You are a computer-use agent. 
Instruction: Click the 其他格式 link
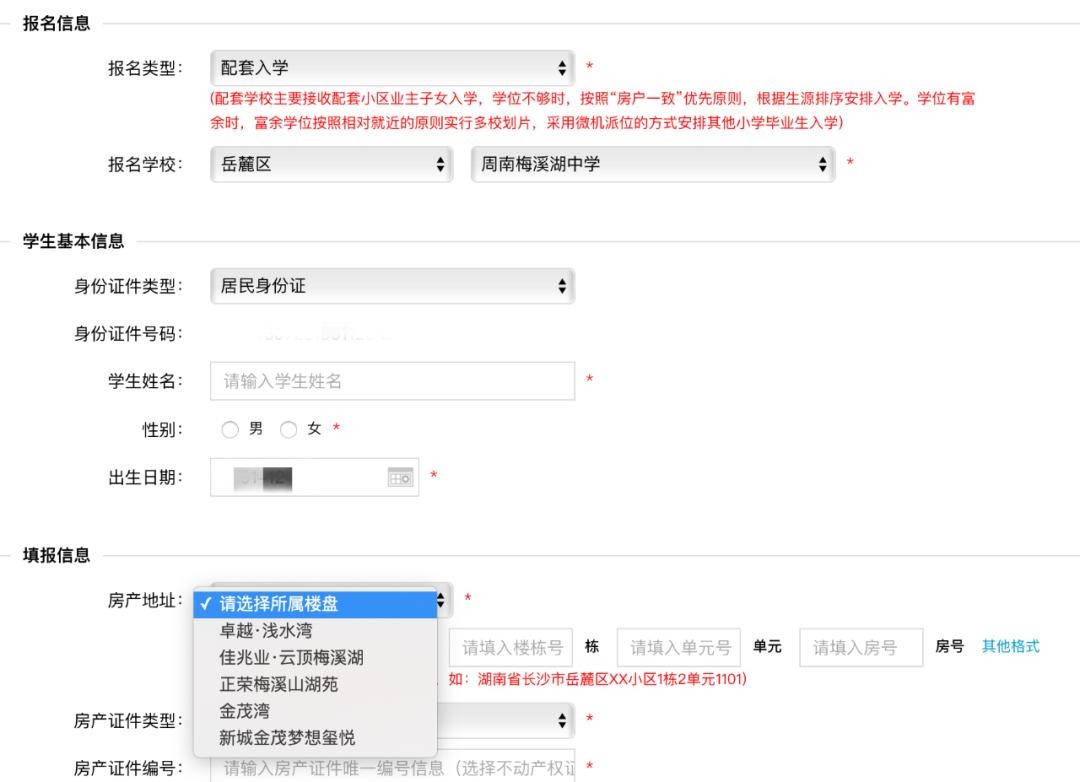click(x=1010, y=647)
